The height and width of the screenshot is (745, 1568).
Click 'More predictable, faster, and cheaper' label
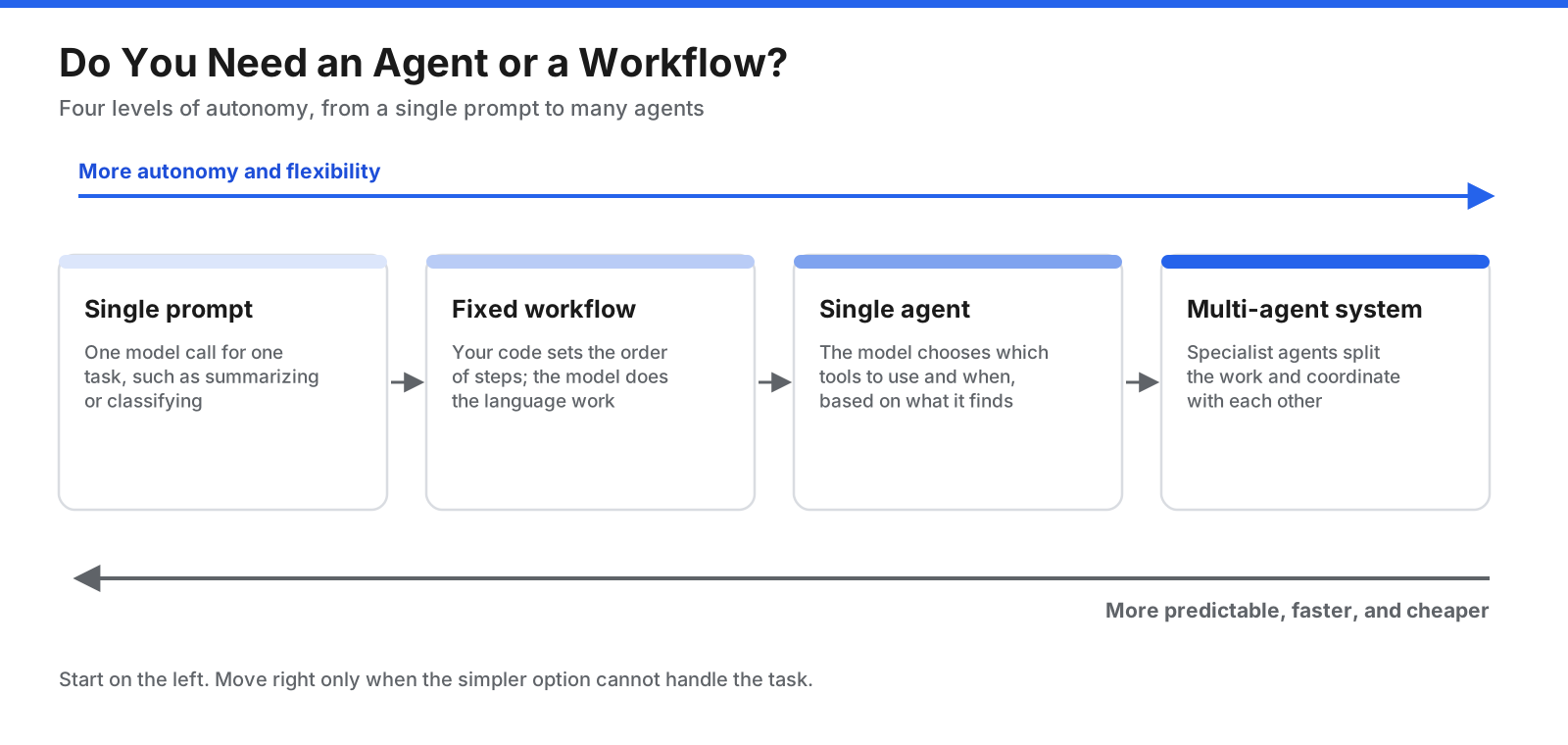pos(1298,611)
